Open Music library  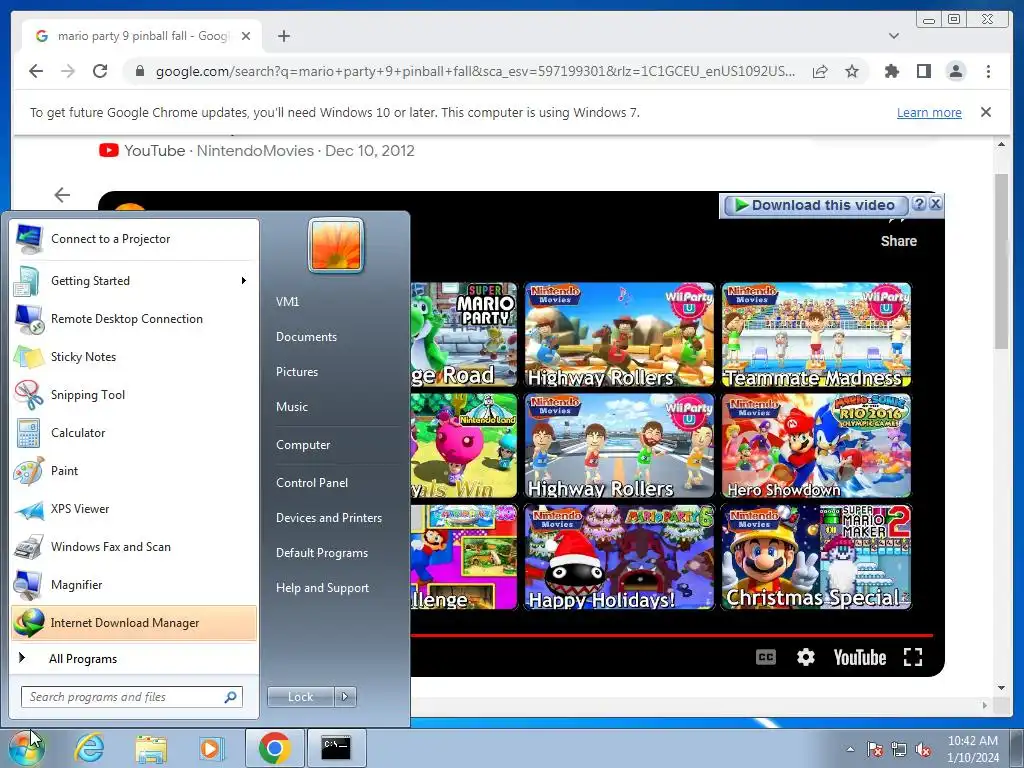point(292,407)
